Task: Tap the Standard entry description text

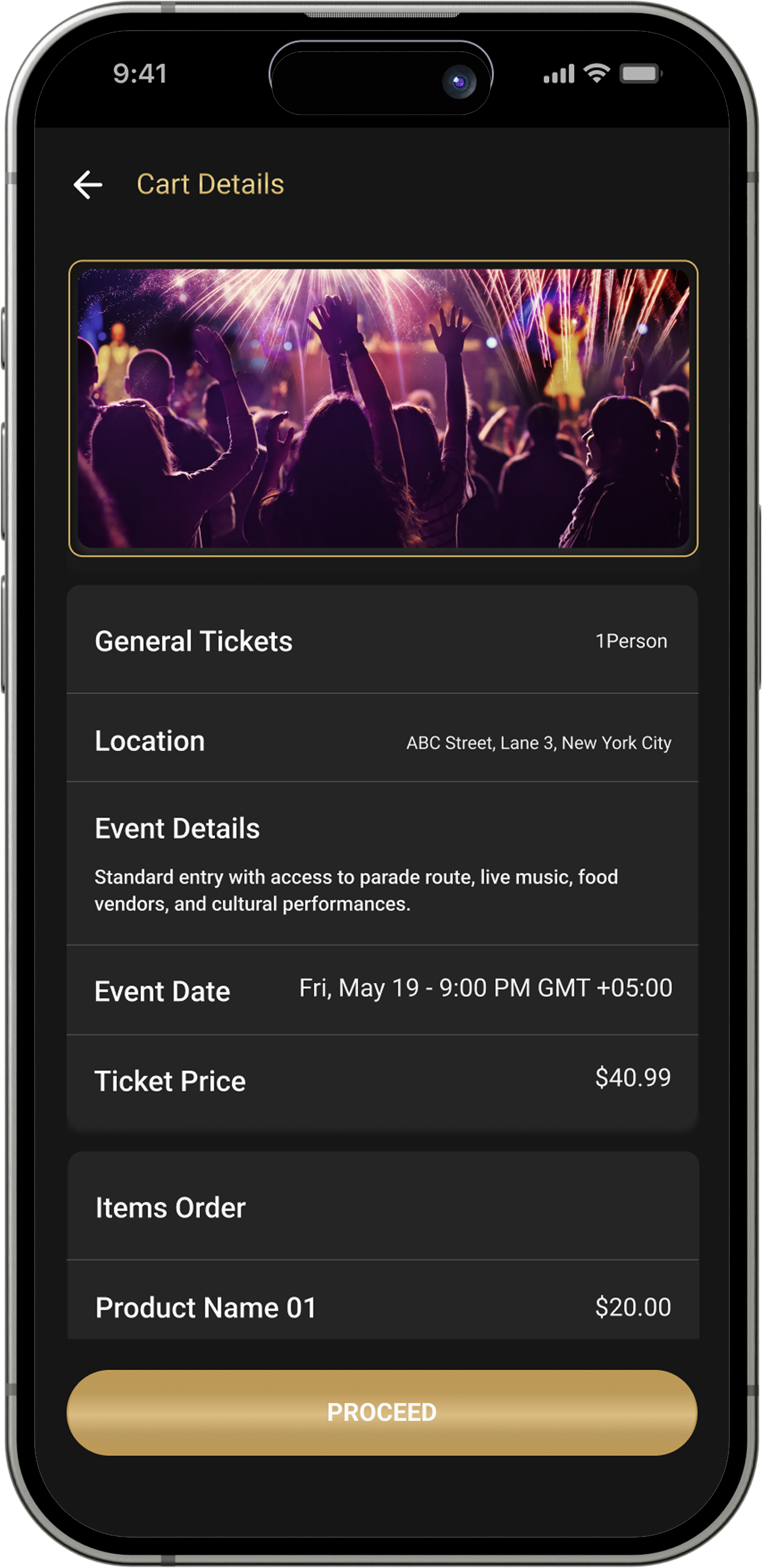Action: tap(356, 890)
